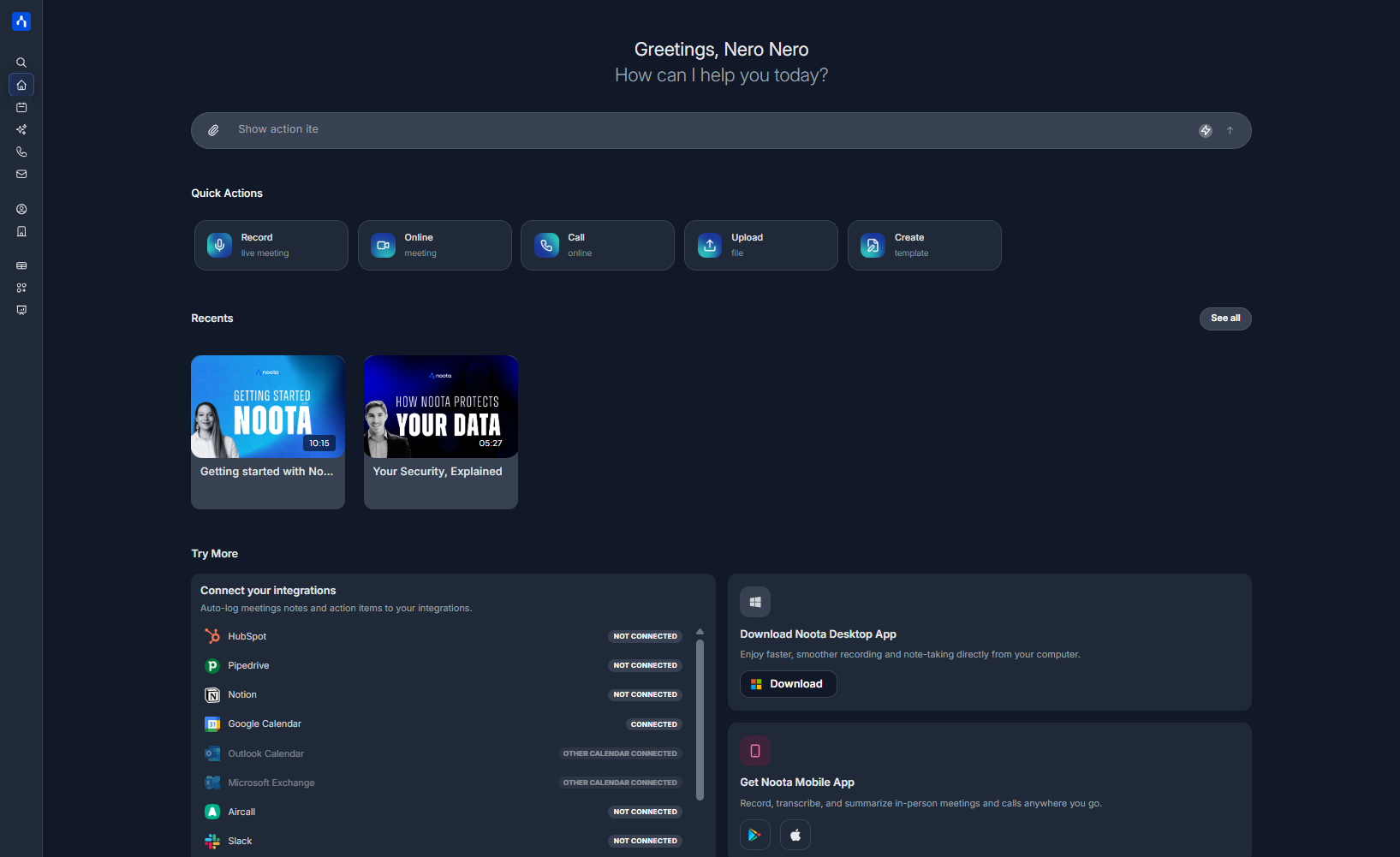Open the Your Security, Explained video thumbnail
Screen dimensions: 1400x857
(440, 407)
